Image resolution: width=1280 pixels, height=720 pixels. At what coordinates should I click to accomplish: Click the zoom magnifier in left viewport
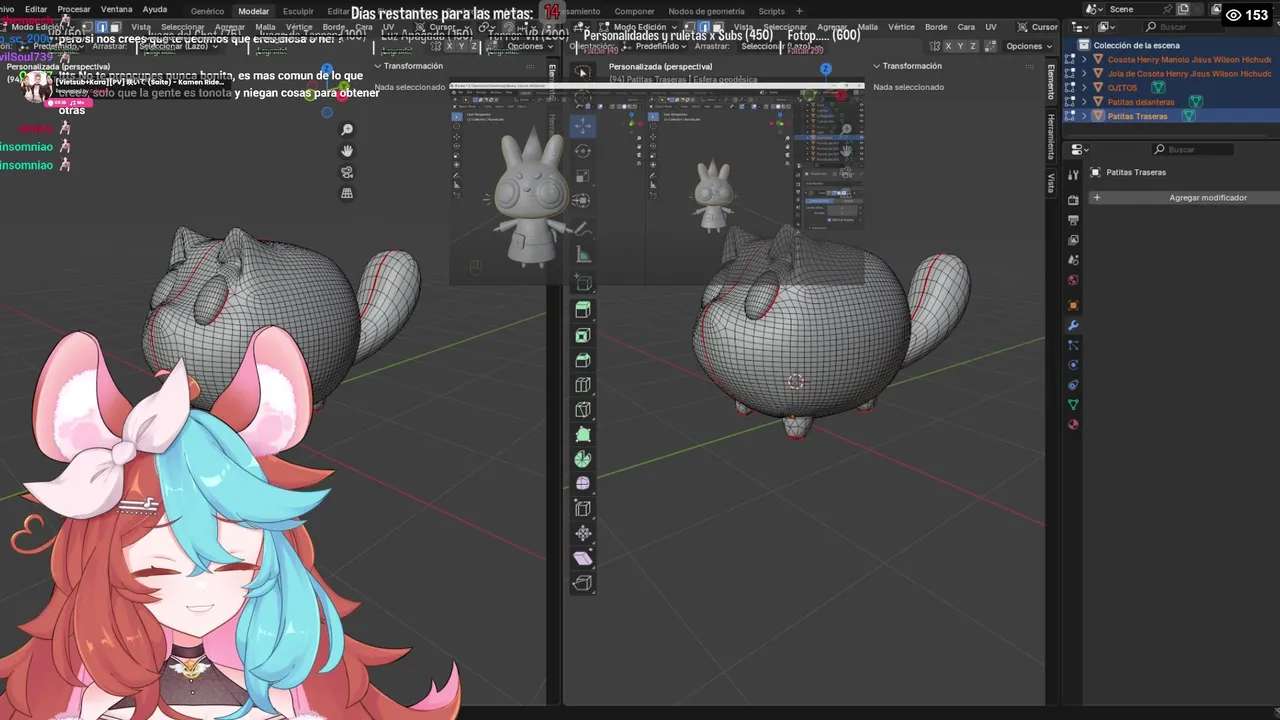tap(347, 130)
